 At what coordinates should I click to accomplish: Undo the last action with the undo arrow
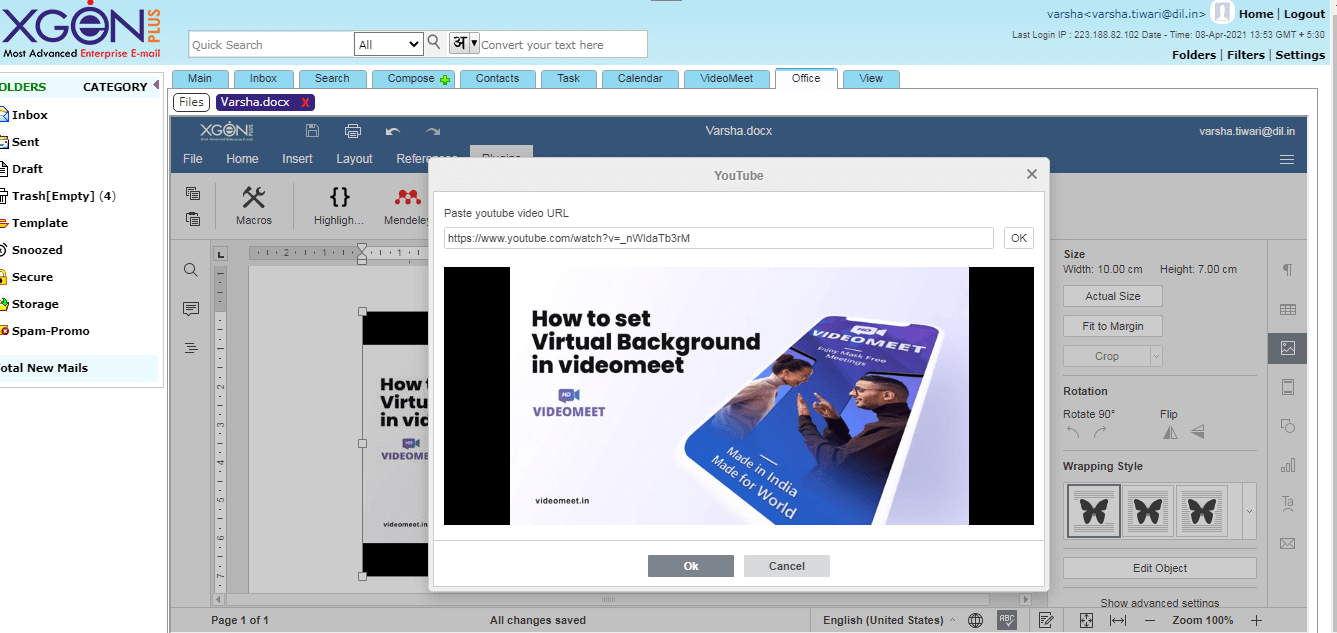(392, 131)
